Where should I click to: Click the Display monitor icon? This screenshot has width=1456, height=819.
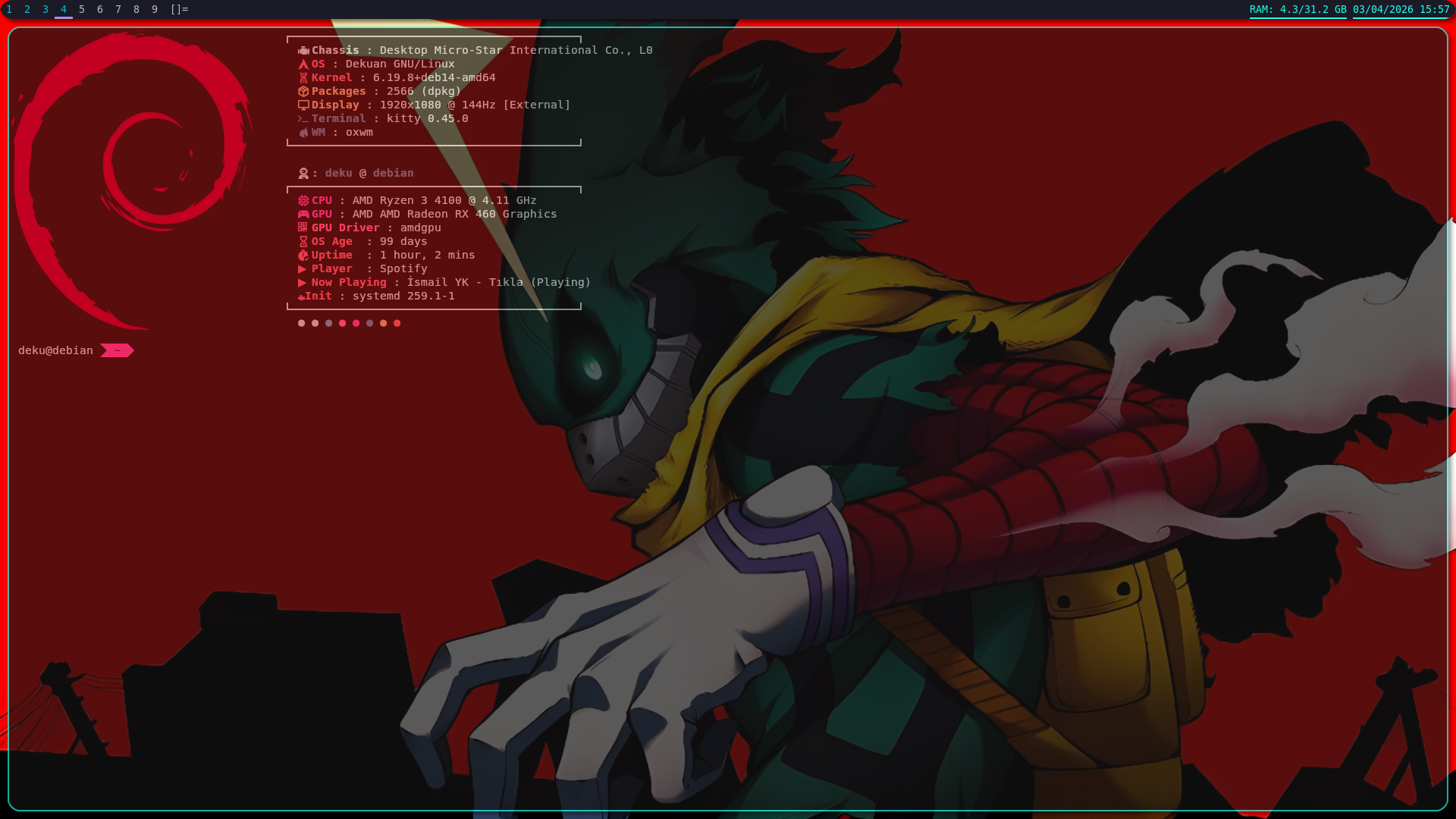[x=303, y=105]
